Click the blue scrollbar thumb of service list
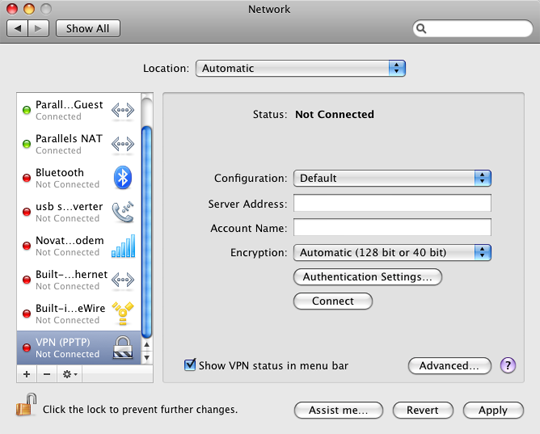 [x=147, y=231]
